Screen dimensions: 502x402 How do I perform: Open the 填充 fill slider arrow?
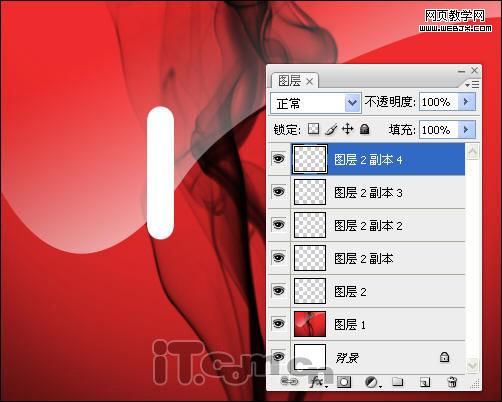(466, 129)
